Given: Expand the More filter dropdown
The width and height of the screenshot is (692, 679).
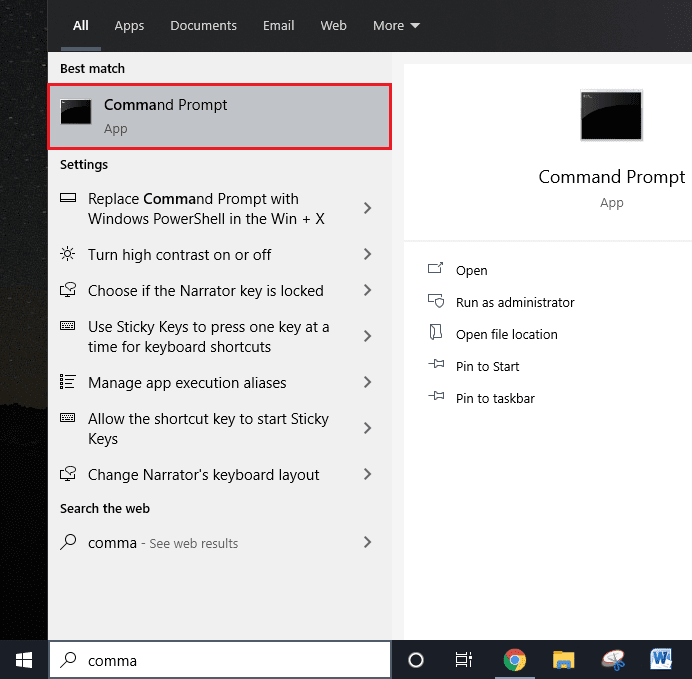Looking at the screenshot, I should pos(396,25).
